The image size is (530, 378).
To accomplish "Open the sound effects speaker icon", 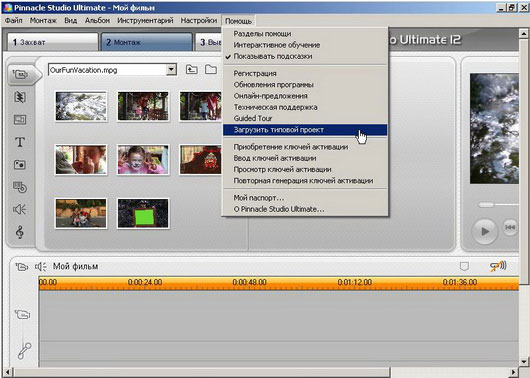I will point(20,209).
